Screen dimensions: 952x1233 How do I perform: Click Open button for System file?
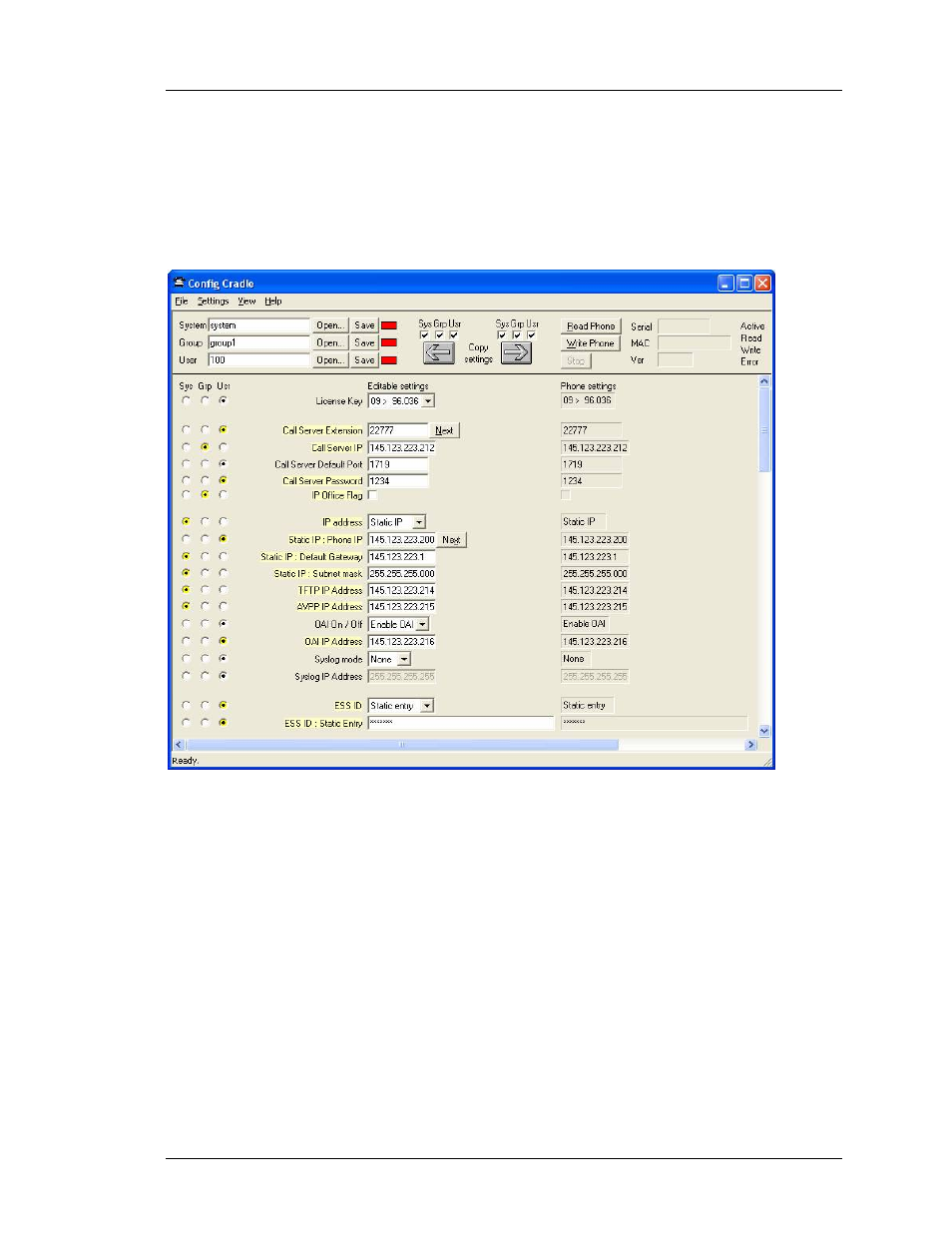pyautogui.click(x=330, y=325)
